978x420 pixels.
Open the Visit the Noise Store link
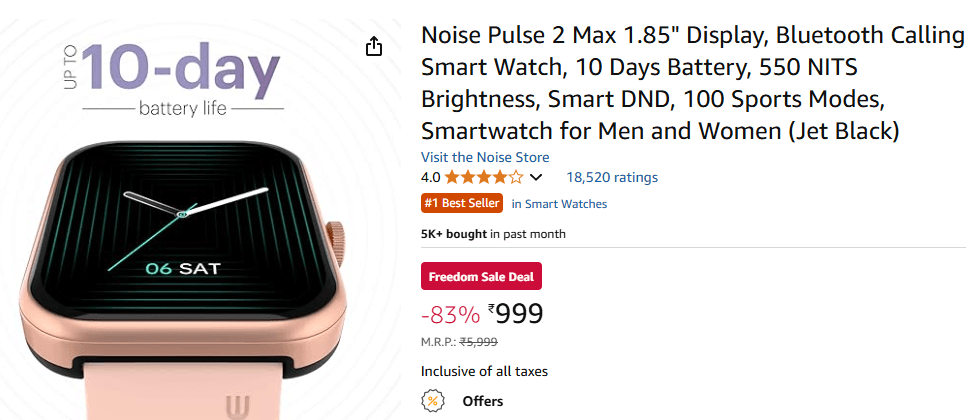[485, 157]
